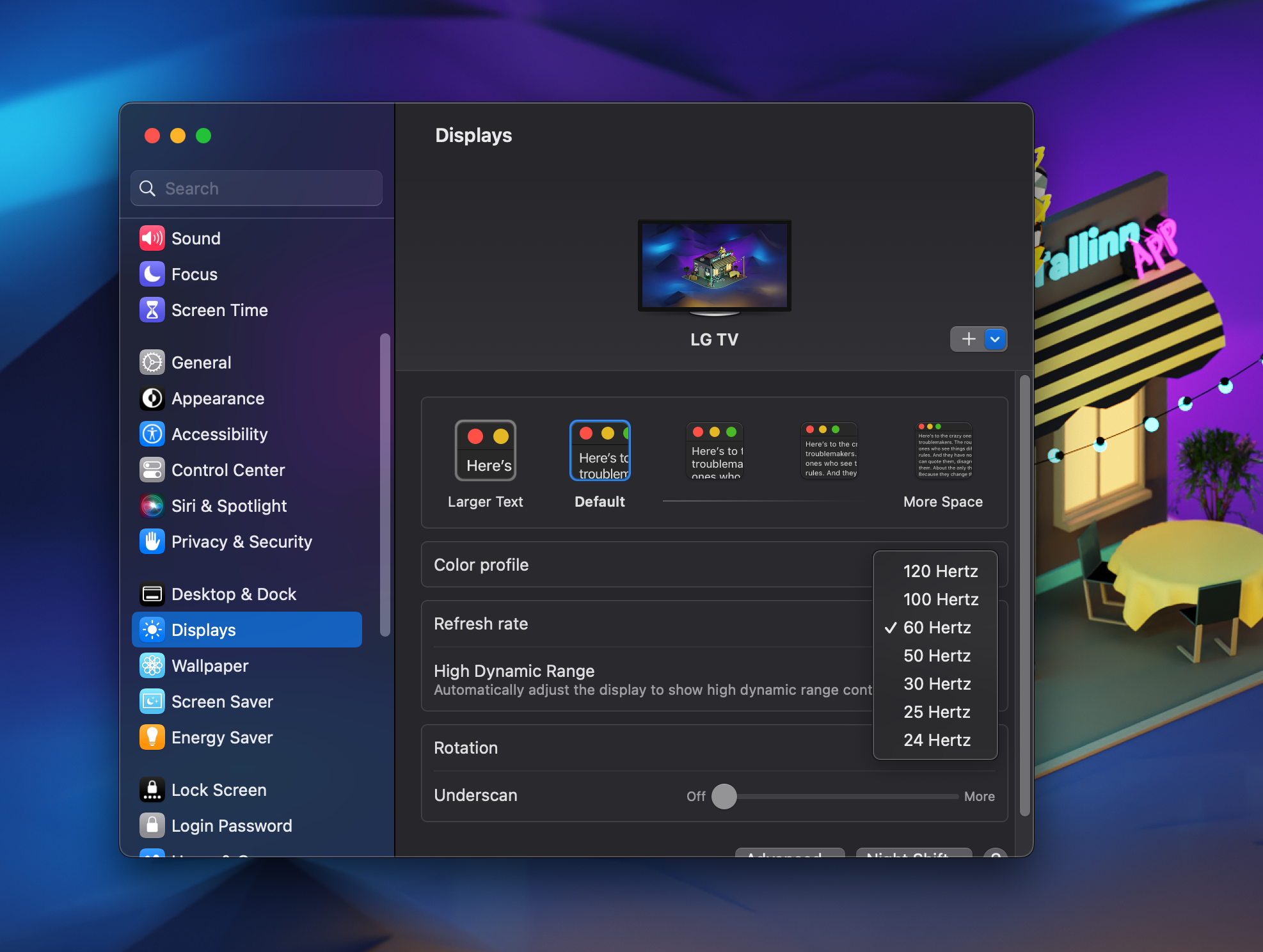Click Privacy & Security hand icon
The height and width of the screenshot is (952, 1263).
point(152,542)
